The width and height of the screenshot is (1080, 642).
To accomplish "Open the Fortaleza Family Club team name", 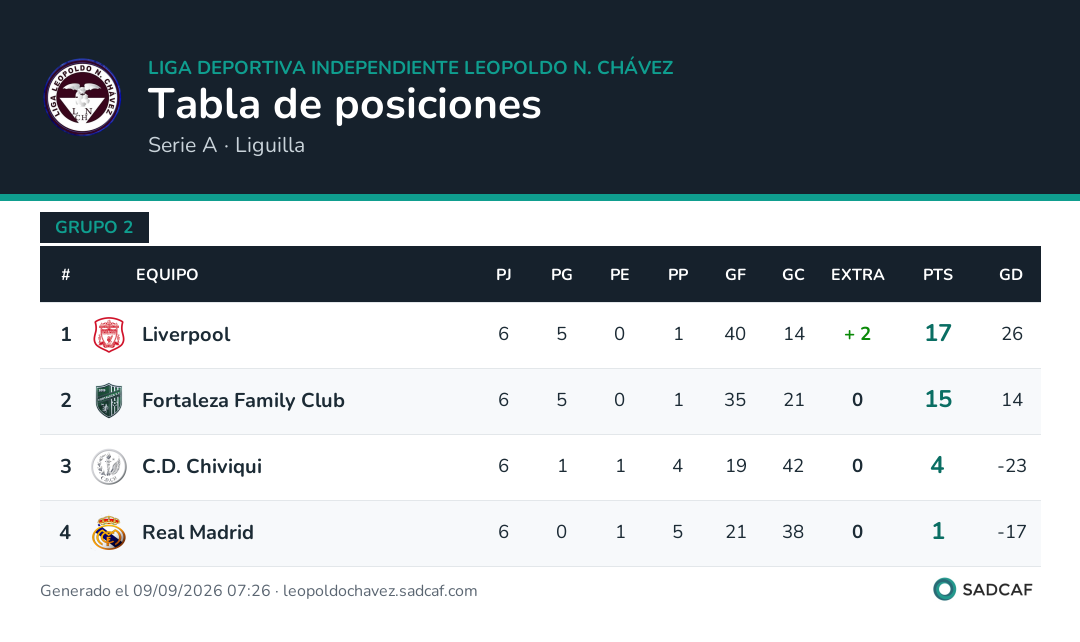I will (243, 401).
